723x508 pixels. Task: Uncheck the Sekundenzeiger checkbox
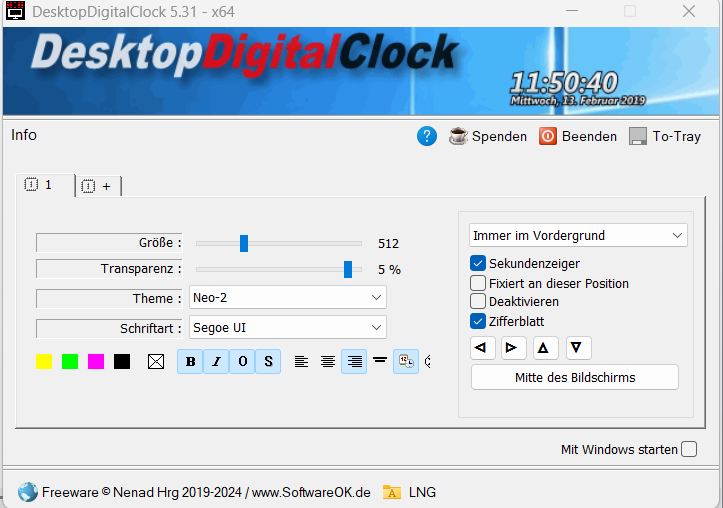pos(478,263)
